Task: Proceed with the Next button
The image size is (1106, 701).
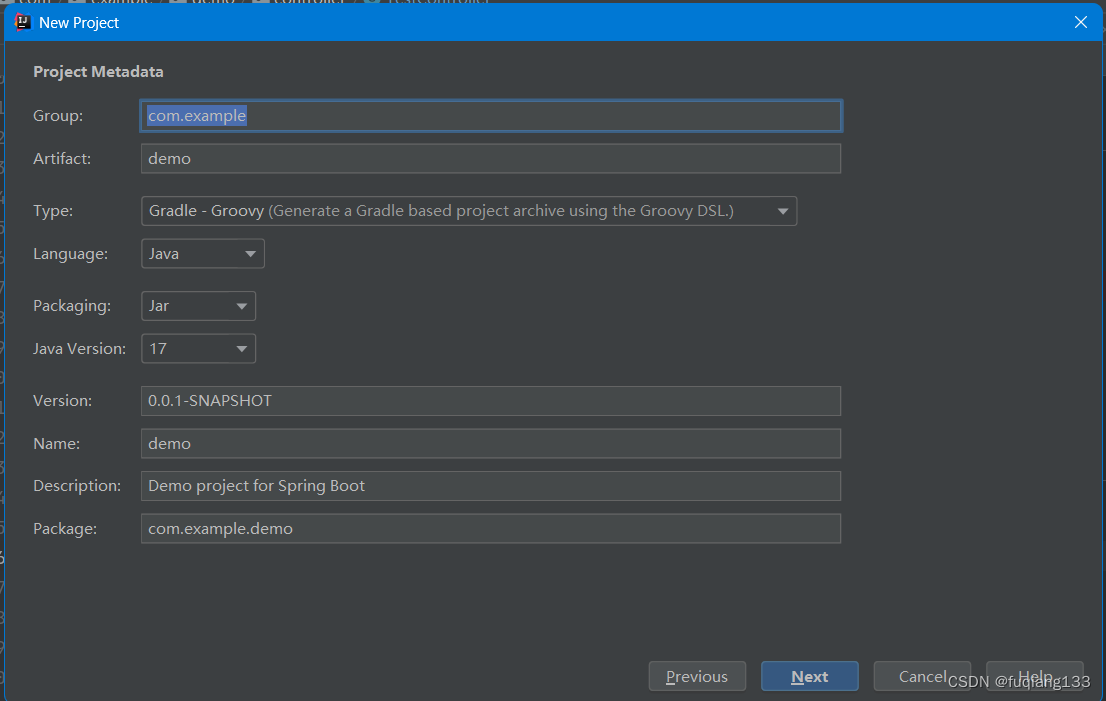Action: click(810, 676)
